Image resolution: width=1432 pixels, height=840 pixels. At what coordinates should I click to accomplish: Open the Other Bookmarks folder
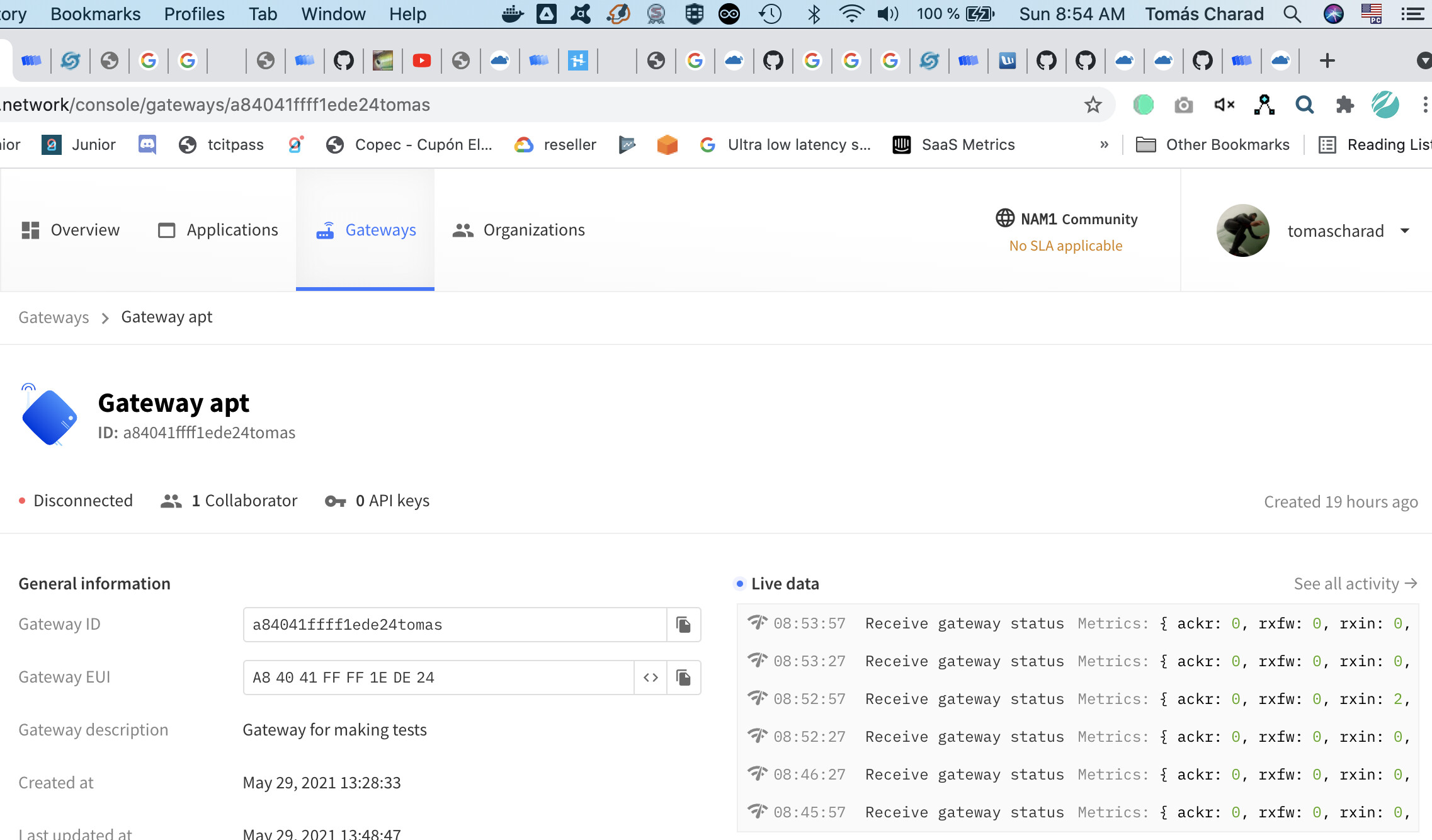[1213, 145]
